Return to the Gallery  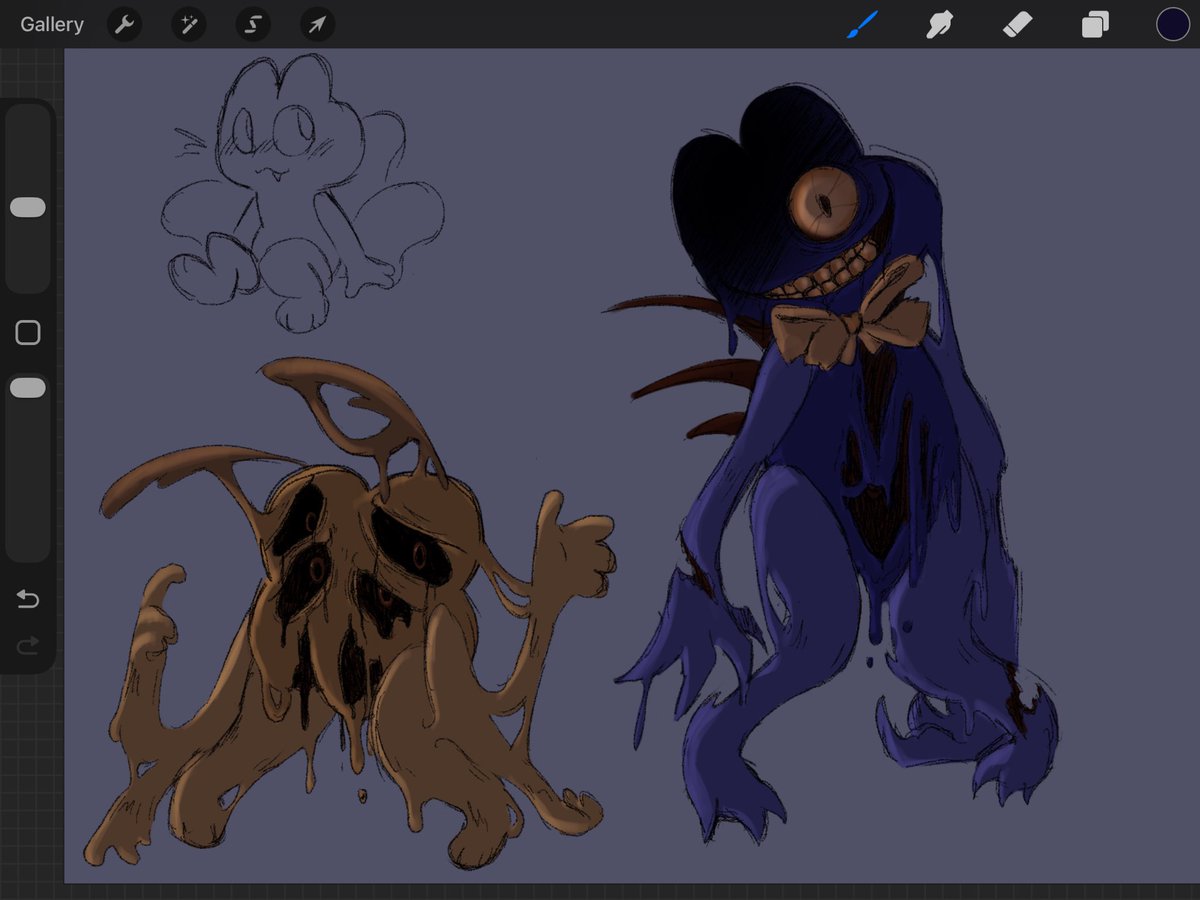pyautogui.click(x=52, y=25)
